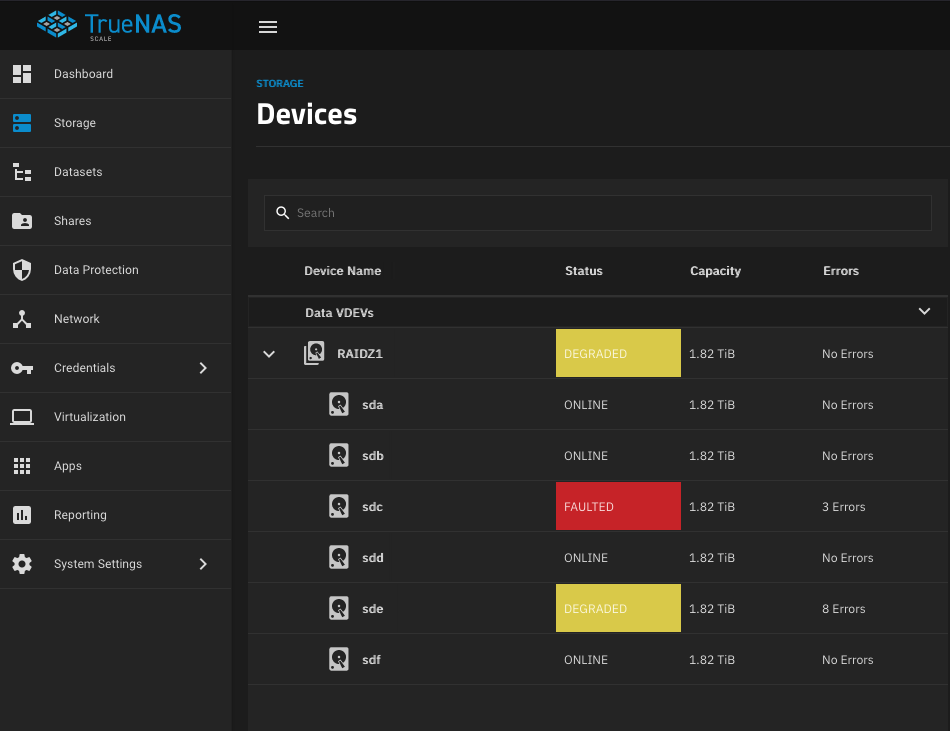Select the sde degraded disk row
This screenshot has height=731, width=950.
pos(598,608)
